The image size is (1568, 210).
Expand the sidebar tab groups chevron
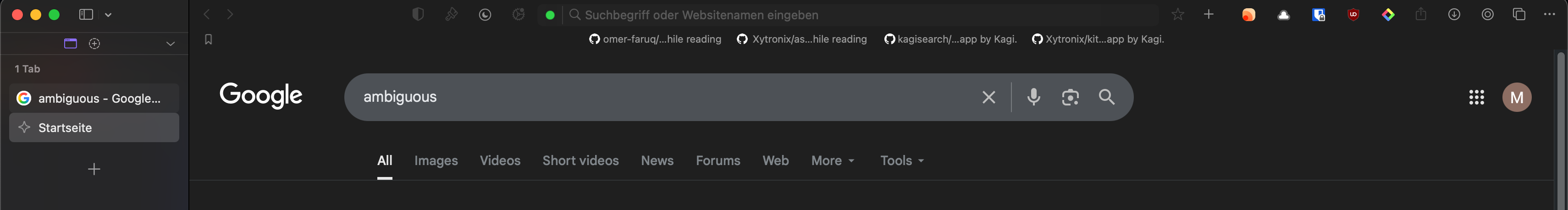click(171, 44)
